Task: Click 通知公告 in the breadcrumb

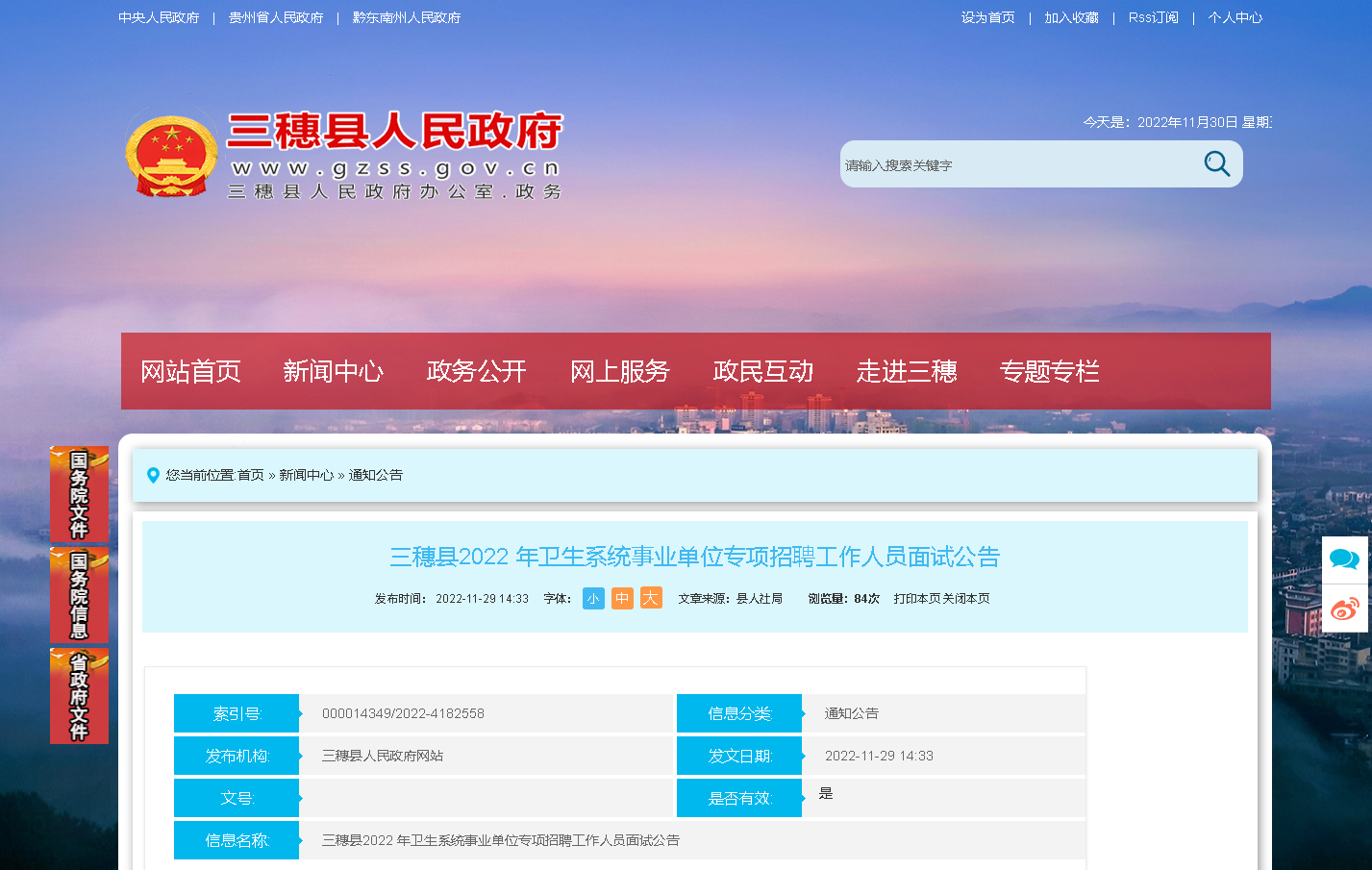Action: tap(375, 475)
